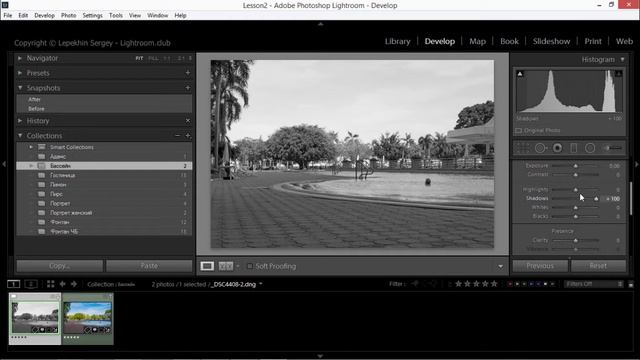Expand the History panel
Image resolution: width=640 pixels, height=360 pixels.
[20, 120]
